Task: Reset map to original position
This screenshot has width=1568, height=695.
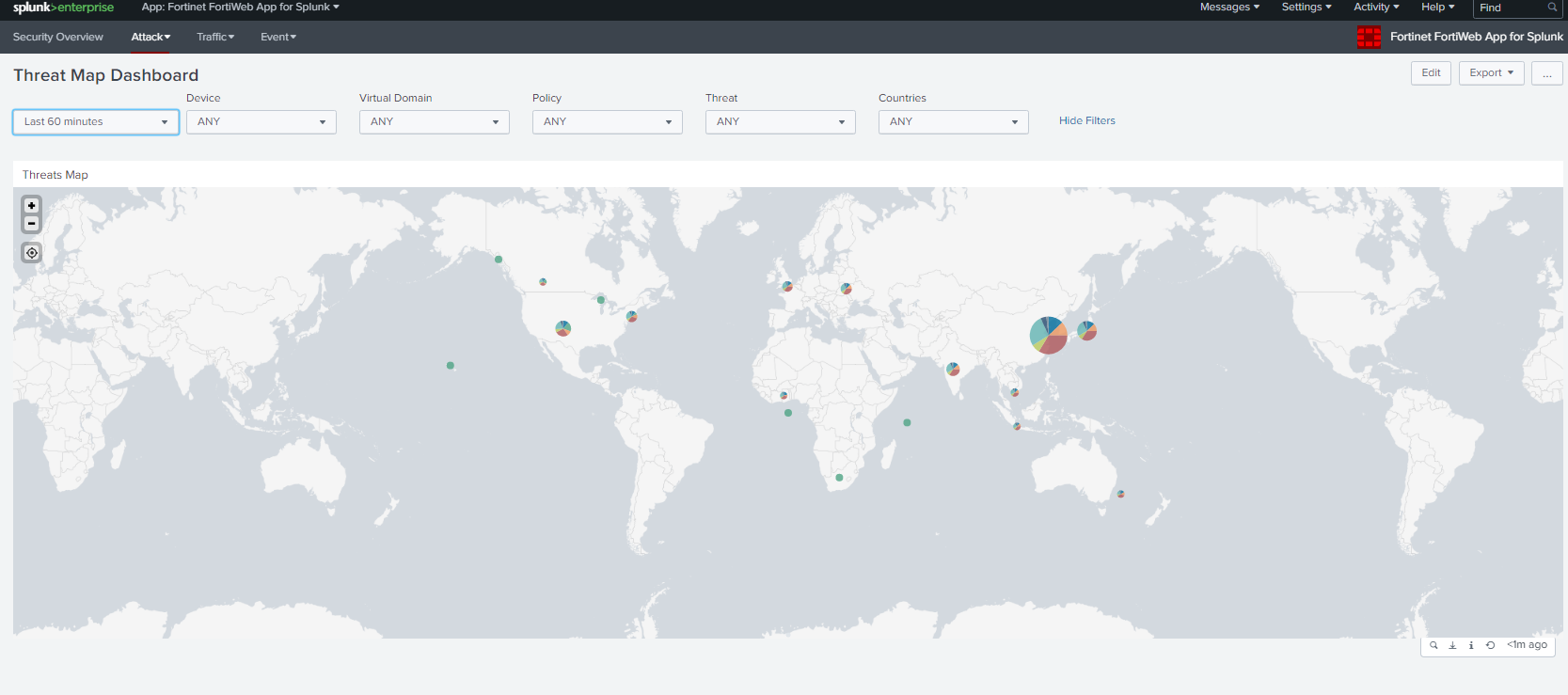Action: click(x=32, y=253)
